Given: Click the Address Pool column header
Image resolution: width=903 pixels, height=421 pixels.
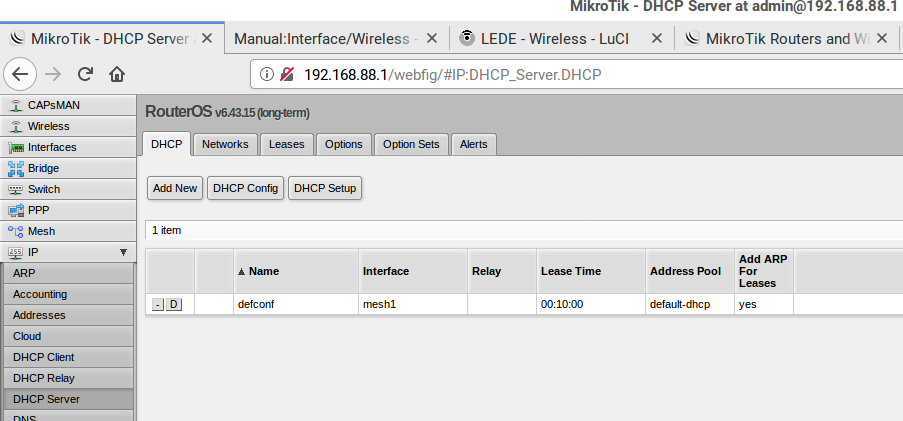Looking at the screenshot, I should click(x=690, y=271).
